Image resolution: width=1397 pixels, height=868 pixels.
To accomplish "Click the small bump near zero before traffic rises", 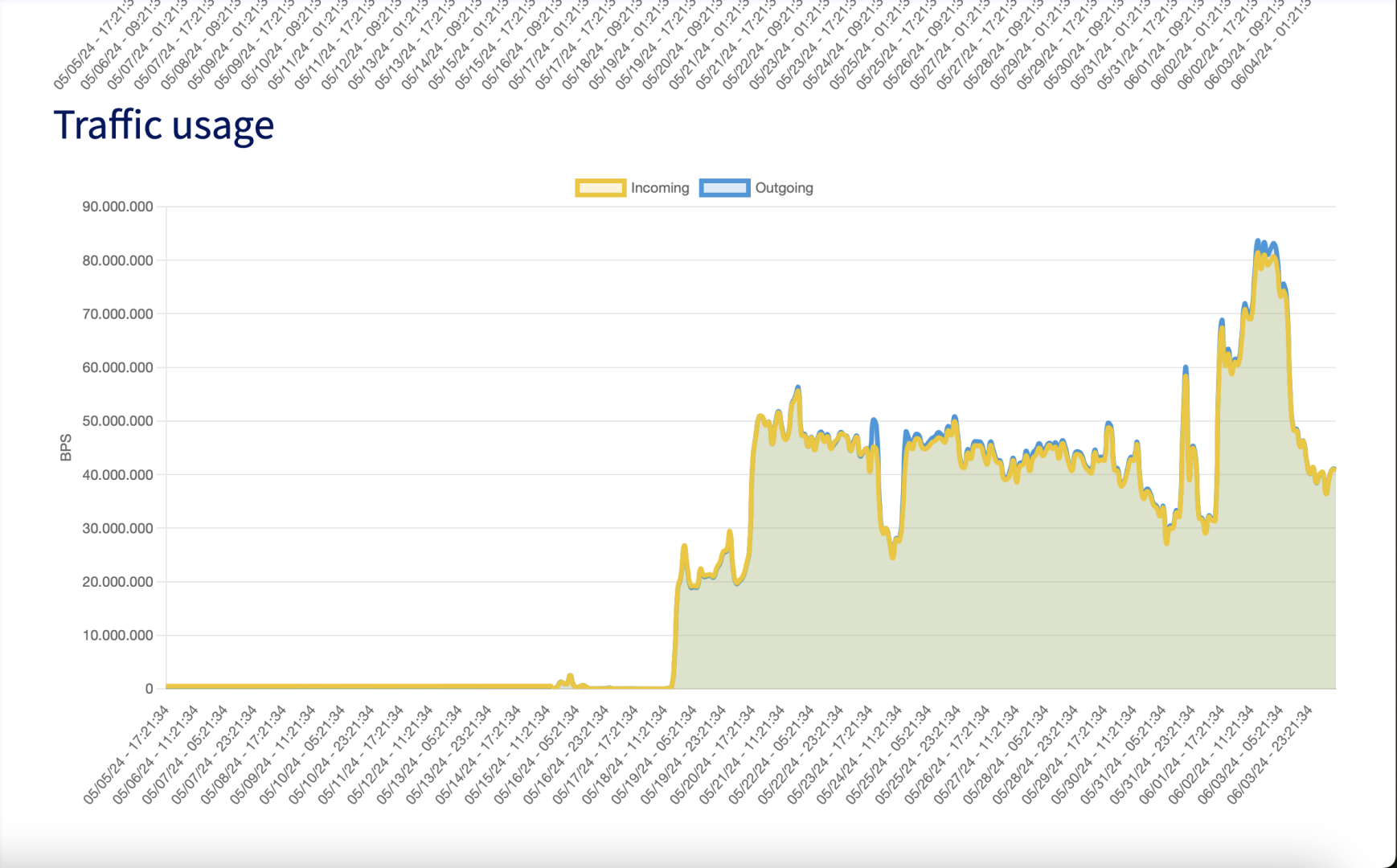I will [570, 678].
